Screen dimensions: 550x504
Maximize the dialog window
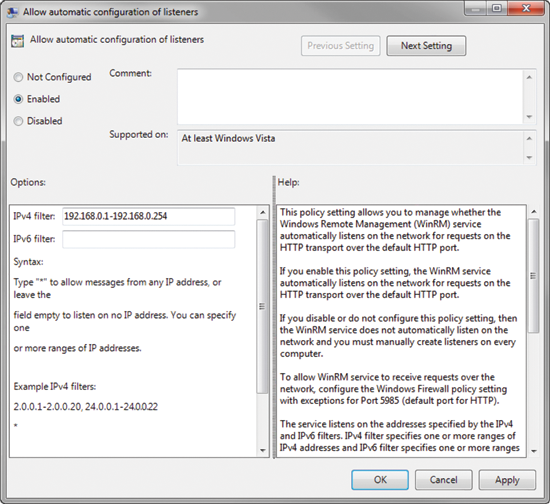pos(497,8)
